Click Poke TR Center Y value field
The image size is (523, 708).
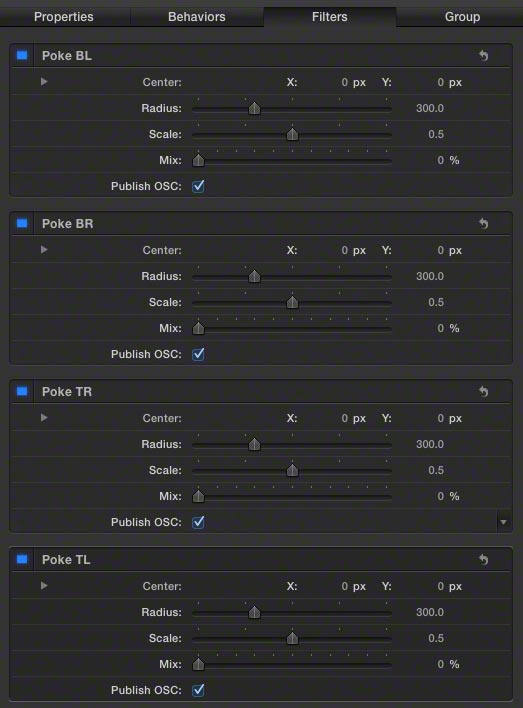[x=440, y=418]
